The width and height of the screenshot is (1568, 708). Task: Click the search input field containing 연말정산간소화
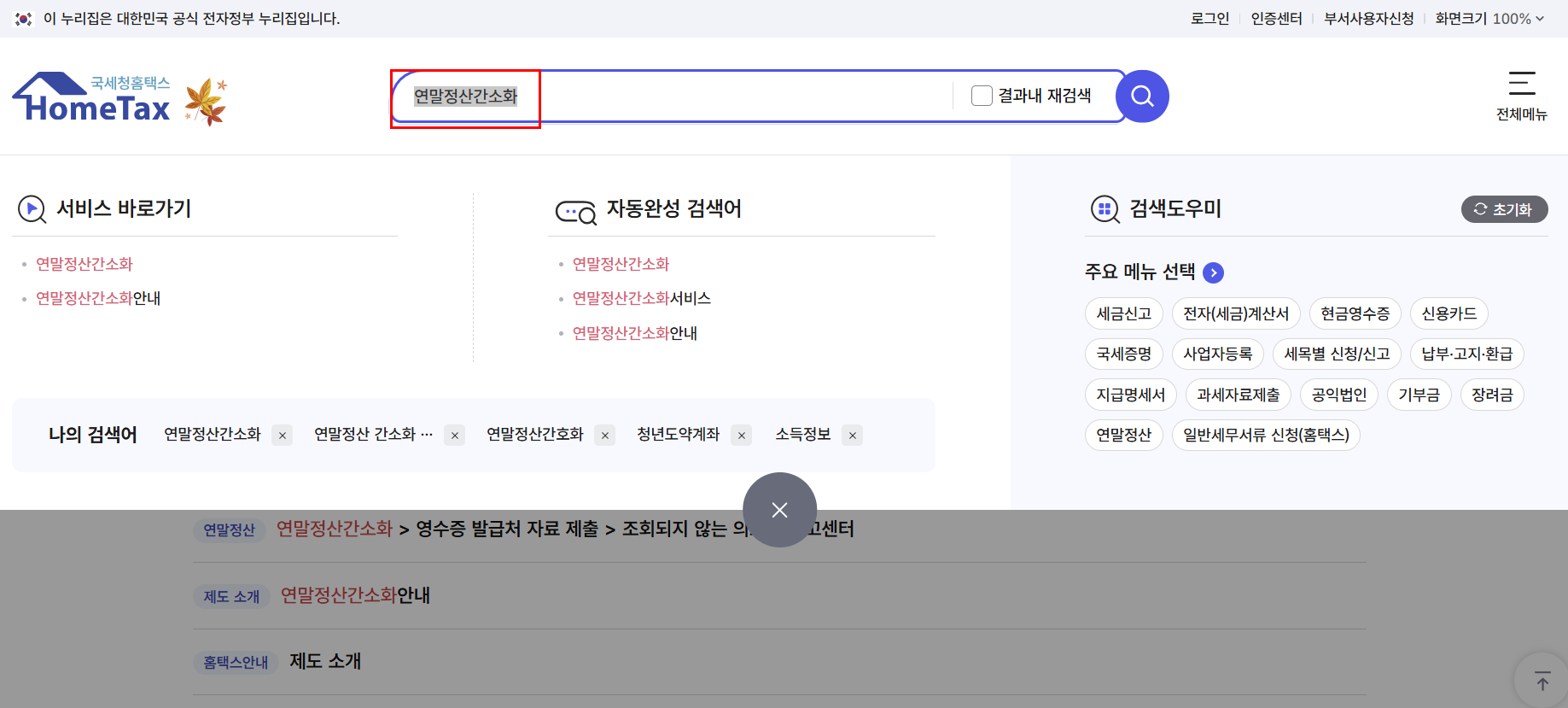(x=674, y=96)
